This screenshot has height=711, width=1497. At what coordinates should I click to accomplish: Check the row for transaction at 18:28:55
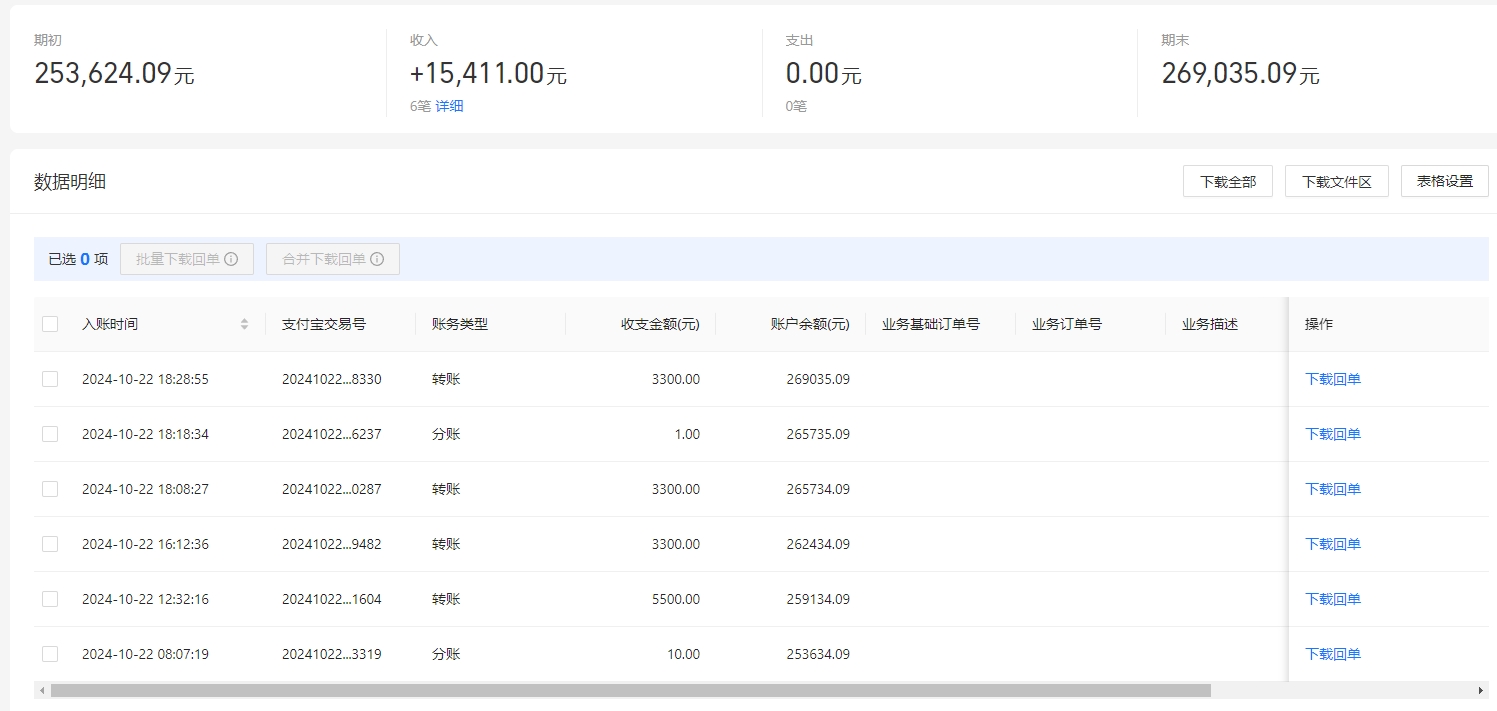(50, 378)
